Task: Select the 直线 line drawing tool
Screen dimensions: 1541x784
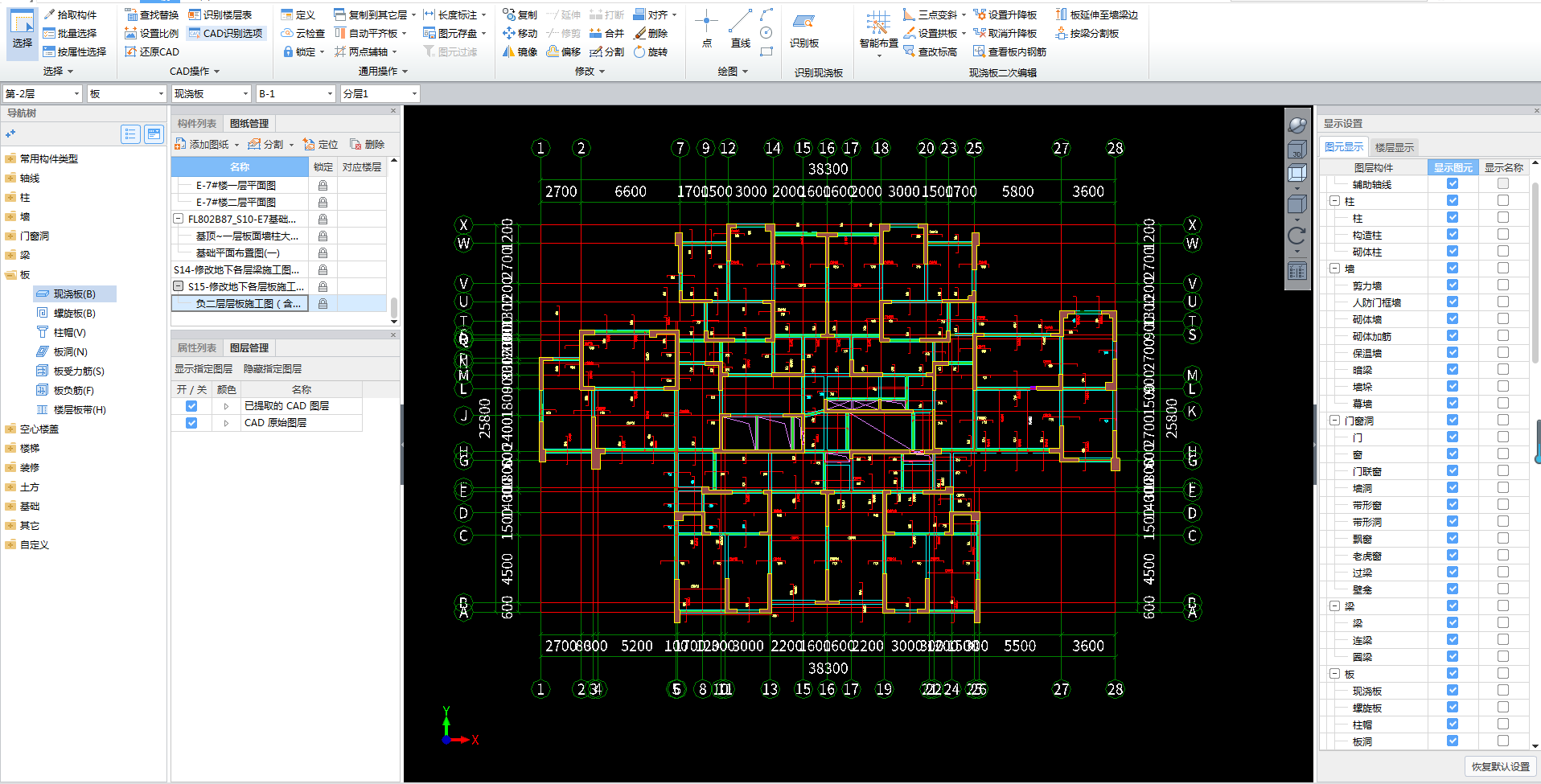Action: point(740,30)
